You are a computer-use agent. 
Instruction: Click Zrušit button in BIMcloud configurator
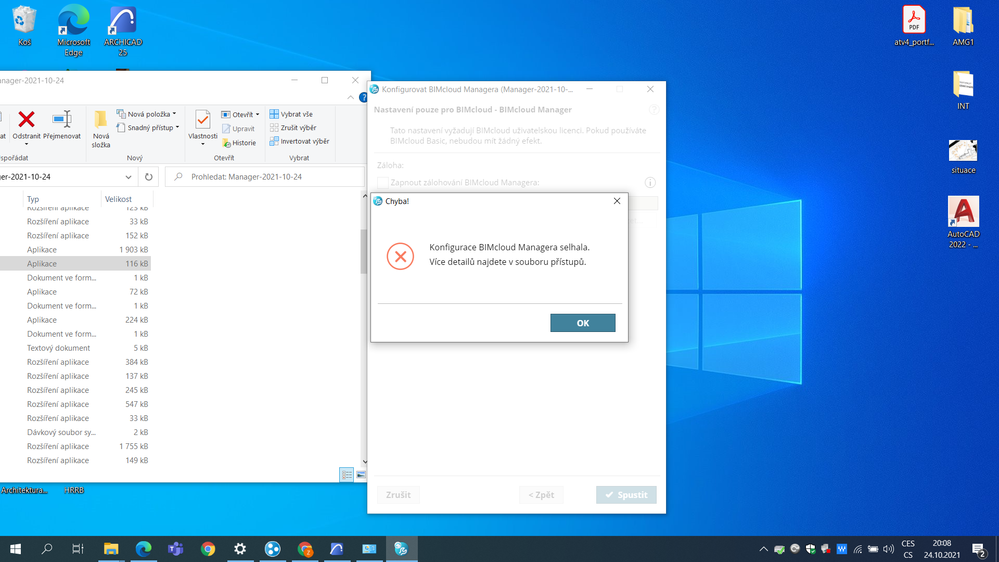click(x=398, y=494)
